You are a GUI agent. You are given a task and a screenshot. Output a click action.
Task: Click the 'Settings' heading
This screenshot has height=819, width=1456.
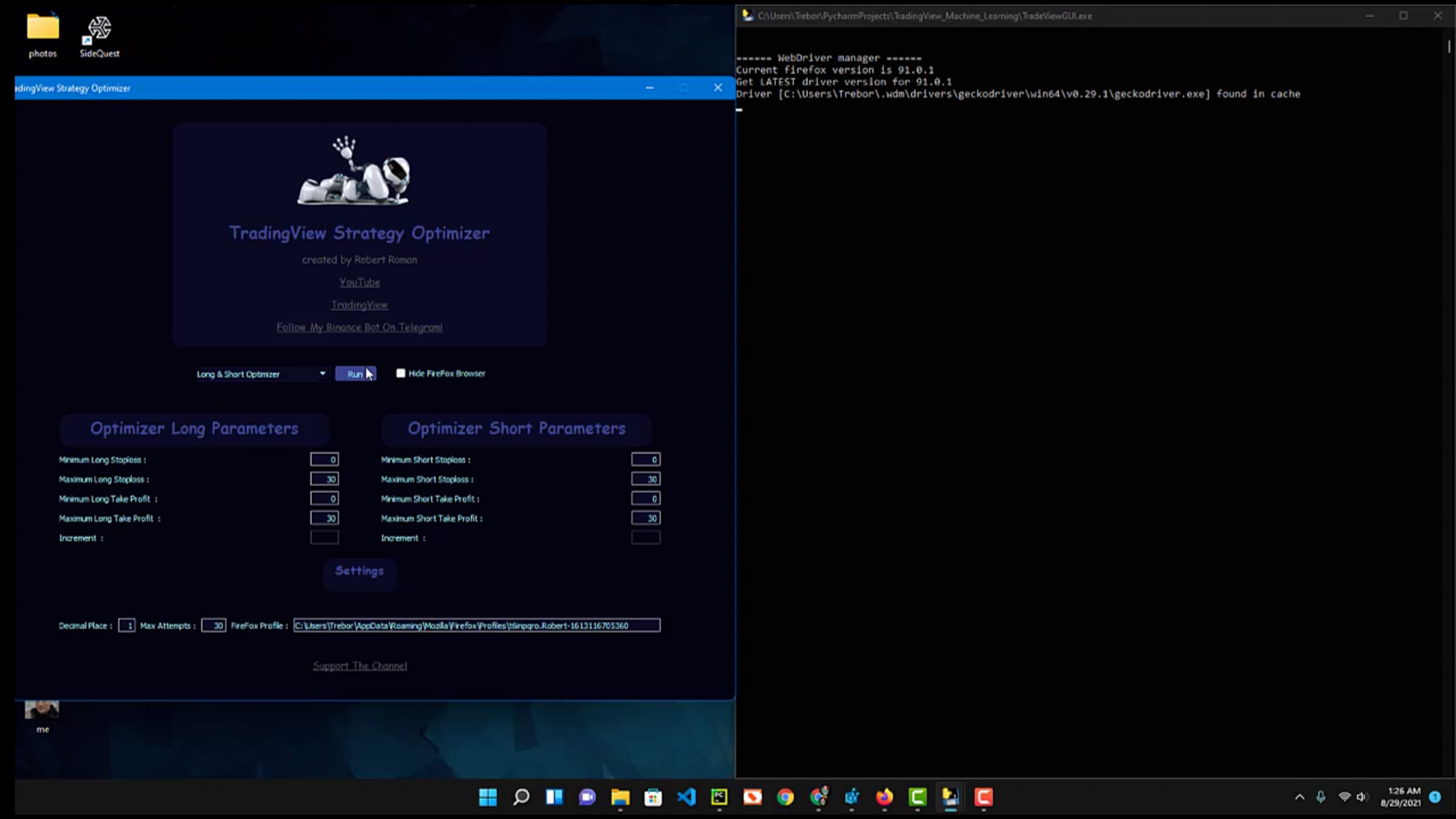pos(359,570)
